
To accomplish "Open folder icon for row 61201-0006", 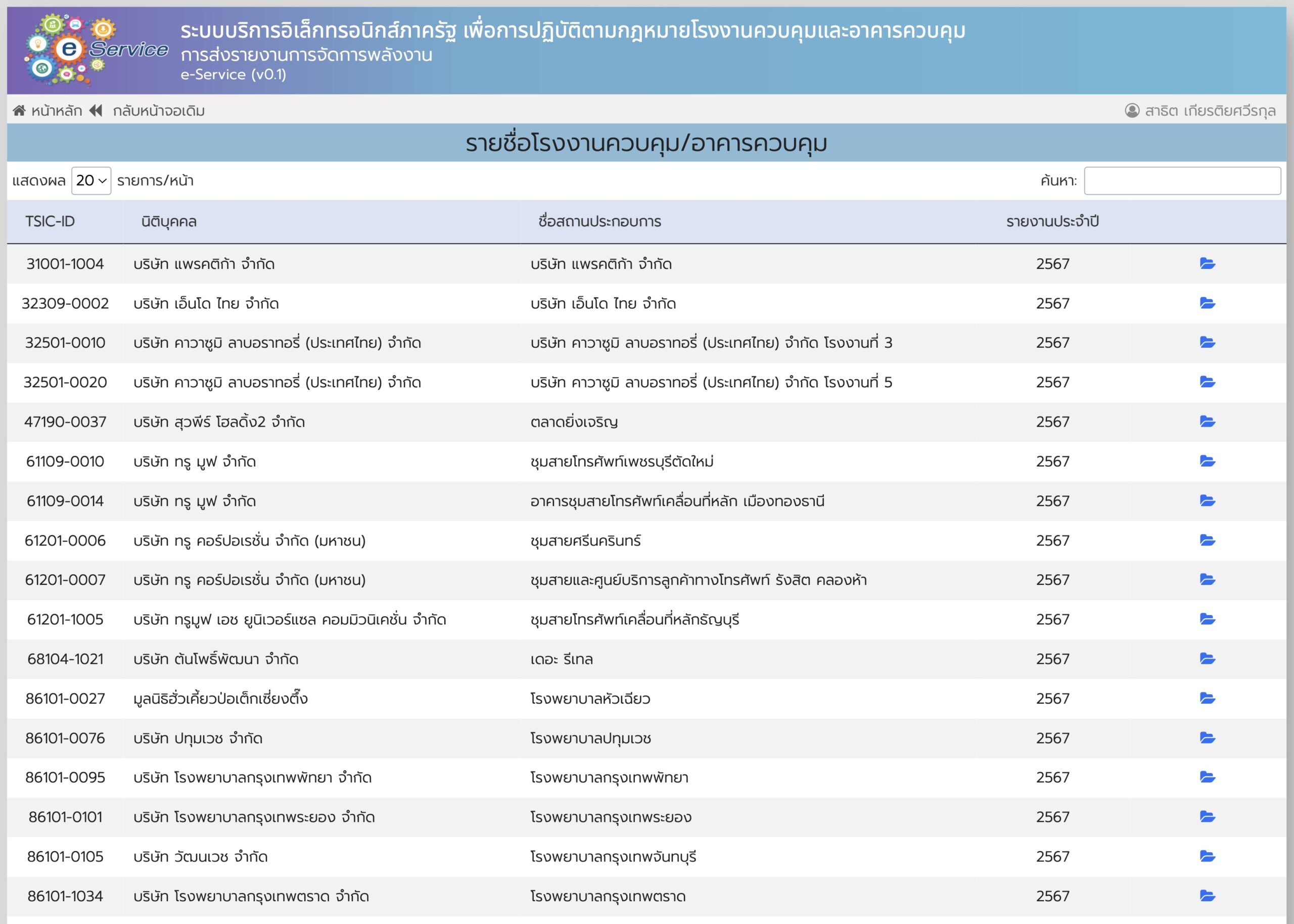I will (1207, 540).
